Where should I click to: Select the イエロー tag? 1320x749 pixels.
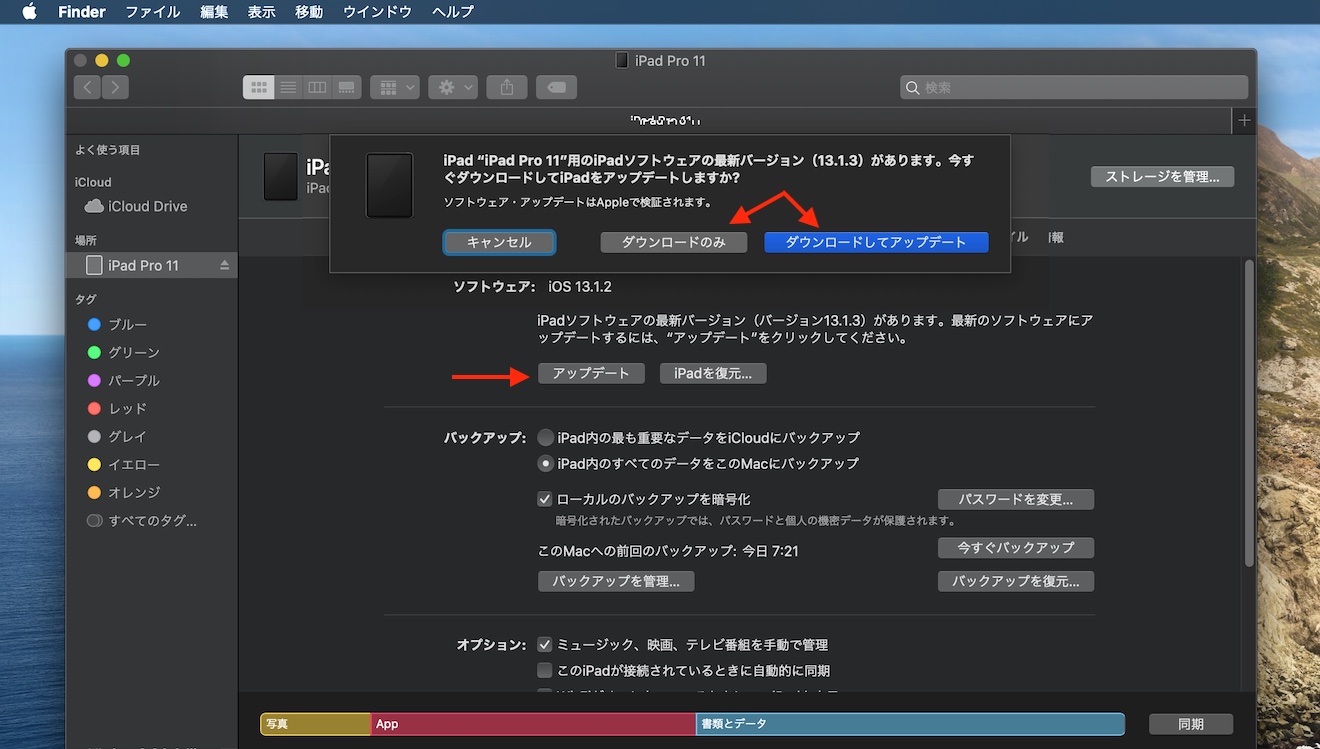(x=124, y=464)
